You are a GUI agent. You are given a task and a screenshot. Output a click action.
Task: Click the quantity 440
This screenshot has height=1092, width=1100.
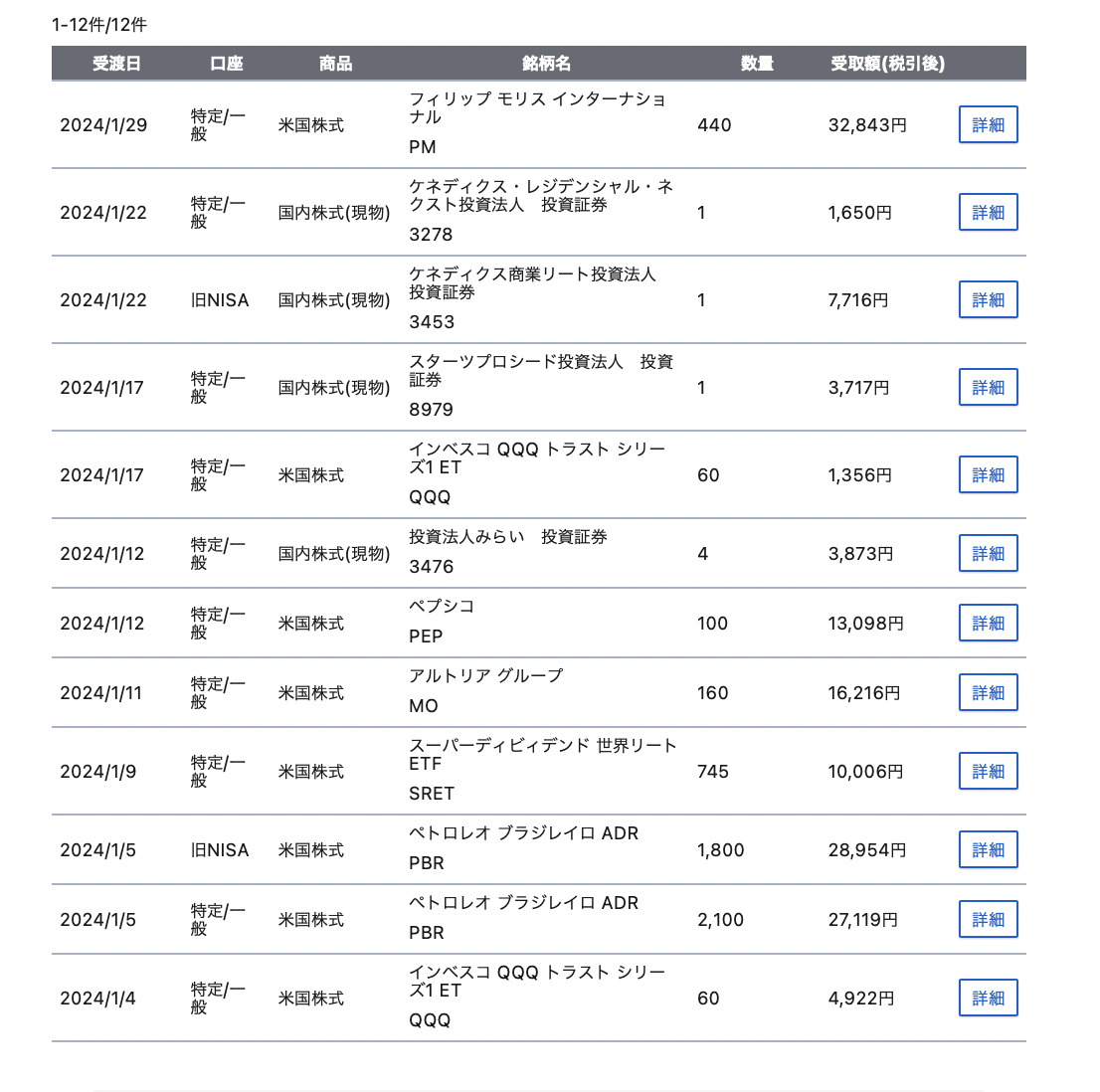(x=714, y=125)
